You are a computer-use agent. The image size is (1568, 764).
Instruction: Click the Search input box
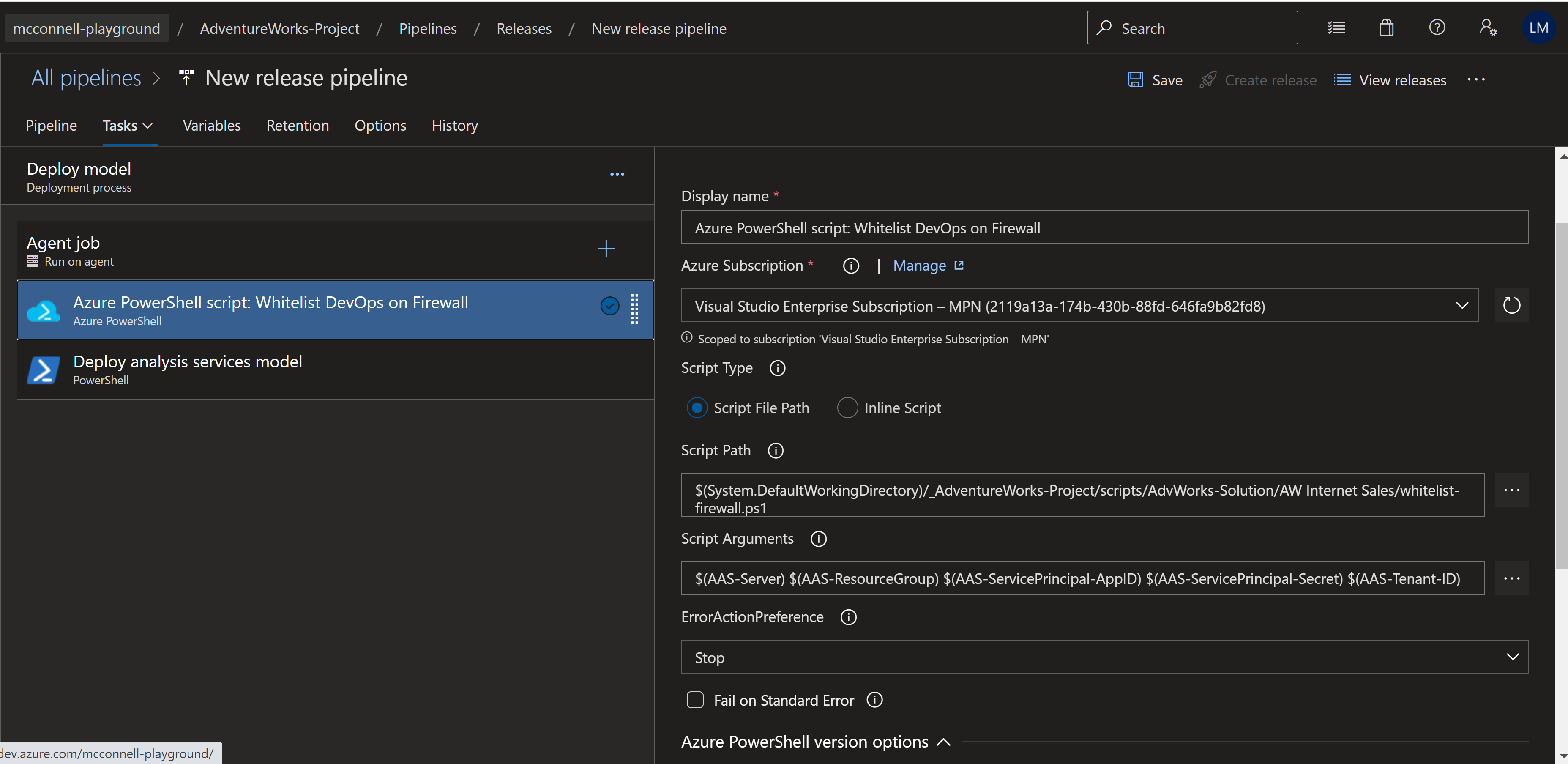tap(1192, 28)
